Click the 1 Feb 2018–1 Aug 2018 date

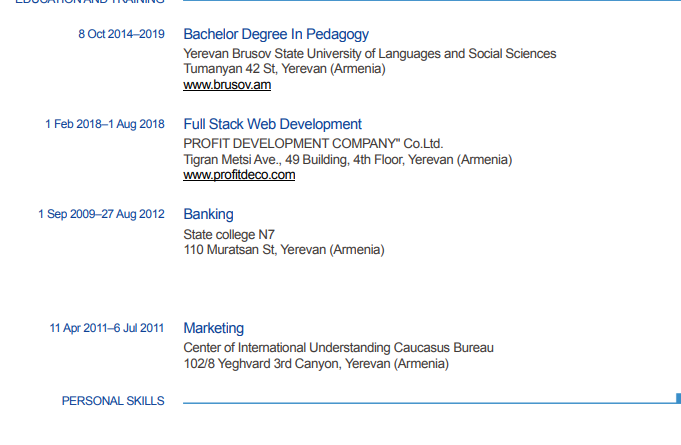[105, 124]
